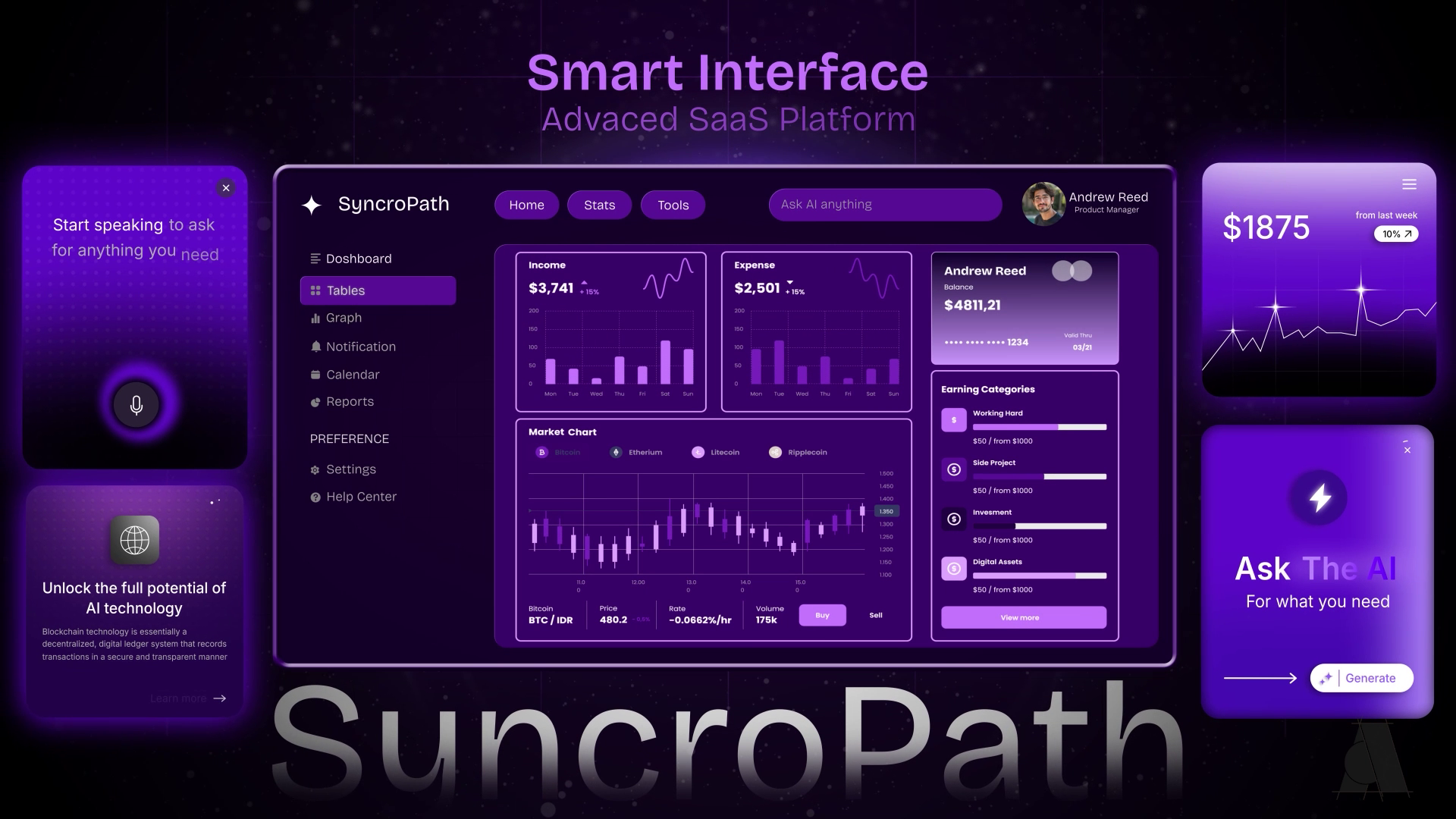Open Notification in the sidebar

(353, 347)
